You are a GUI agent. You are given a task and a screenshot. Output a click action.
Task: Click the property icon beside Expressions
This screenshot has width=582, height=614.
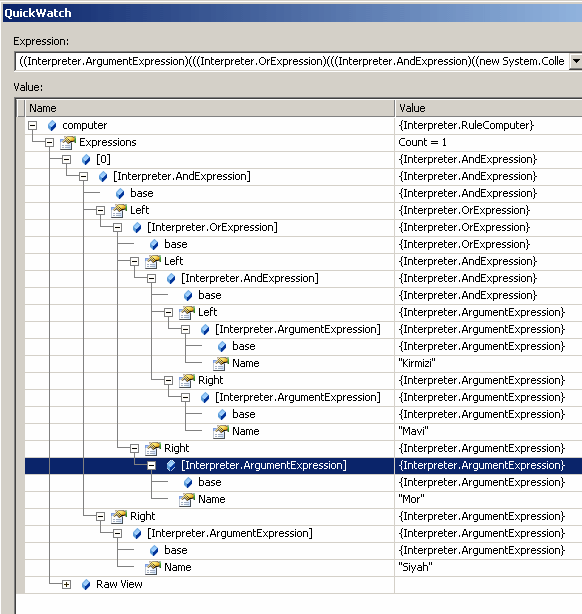pos(68,143)
